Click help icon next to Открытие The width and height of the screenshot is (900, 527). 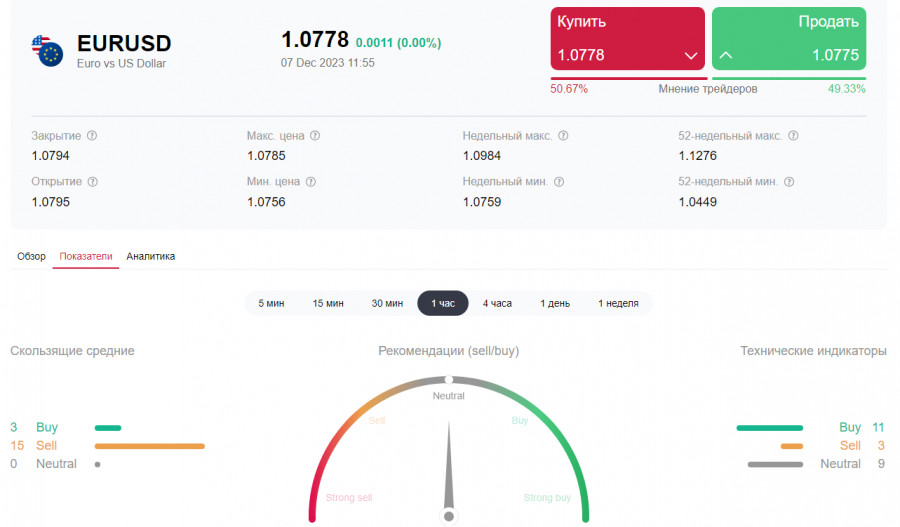pyautogui.click(x=92, y=181)
